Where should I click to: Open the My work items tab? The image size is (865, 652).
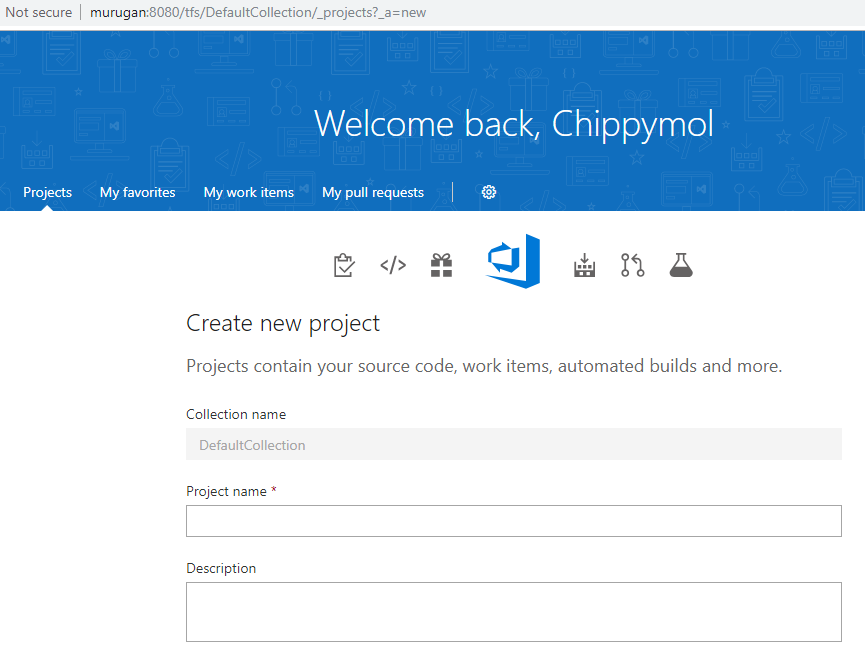click(x=249, y=193)
